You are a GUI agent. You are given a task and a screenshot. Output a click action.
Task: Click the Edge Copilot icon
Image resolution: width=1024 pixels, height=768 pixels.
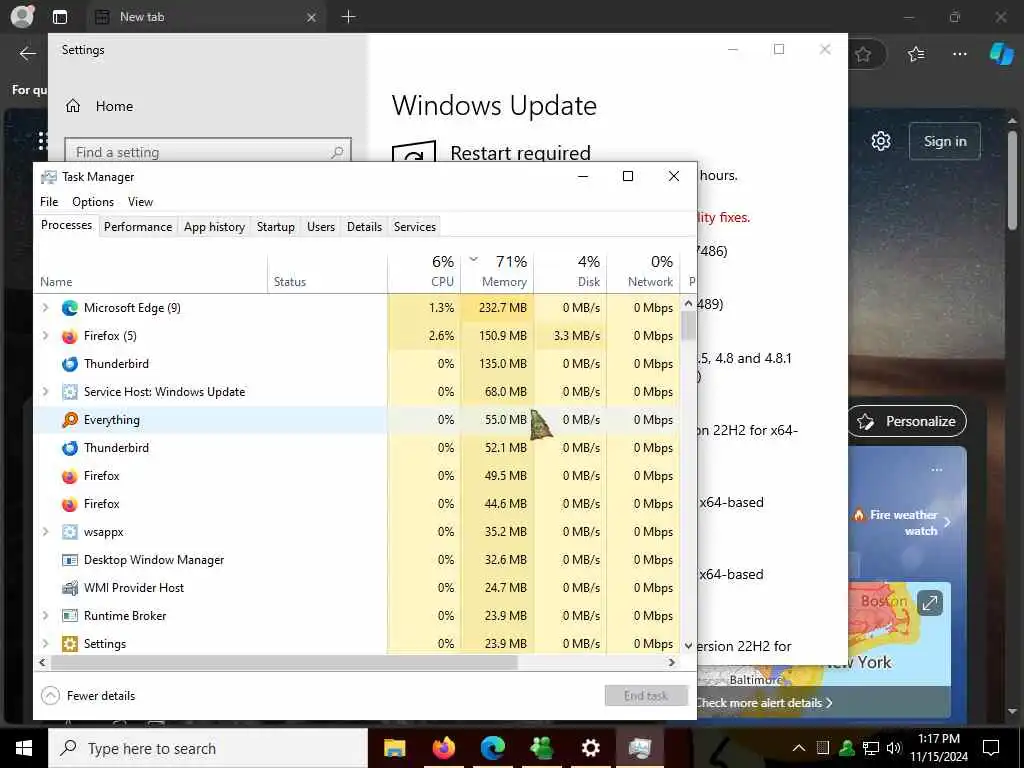pos(1001,54)
